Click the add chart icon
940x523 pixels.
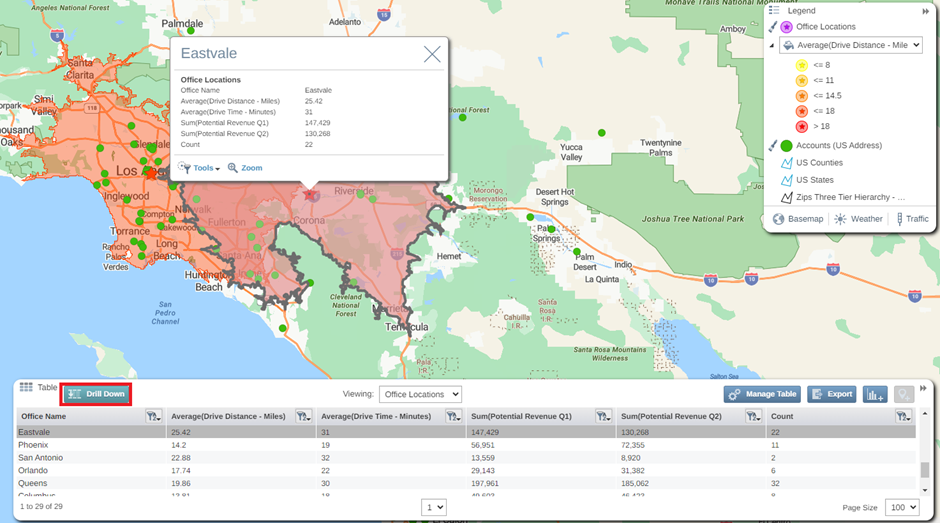click(875, 394)
